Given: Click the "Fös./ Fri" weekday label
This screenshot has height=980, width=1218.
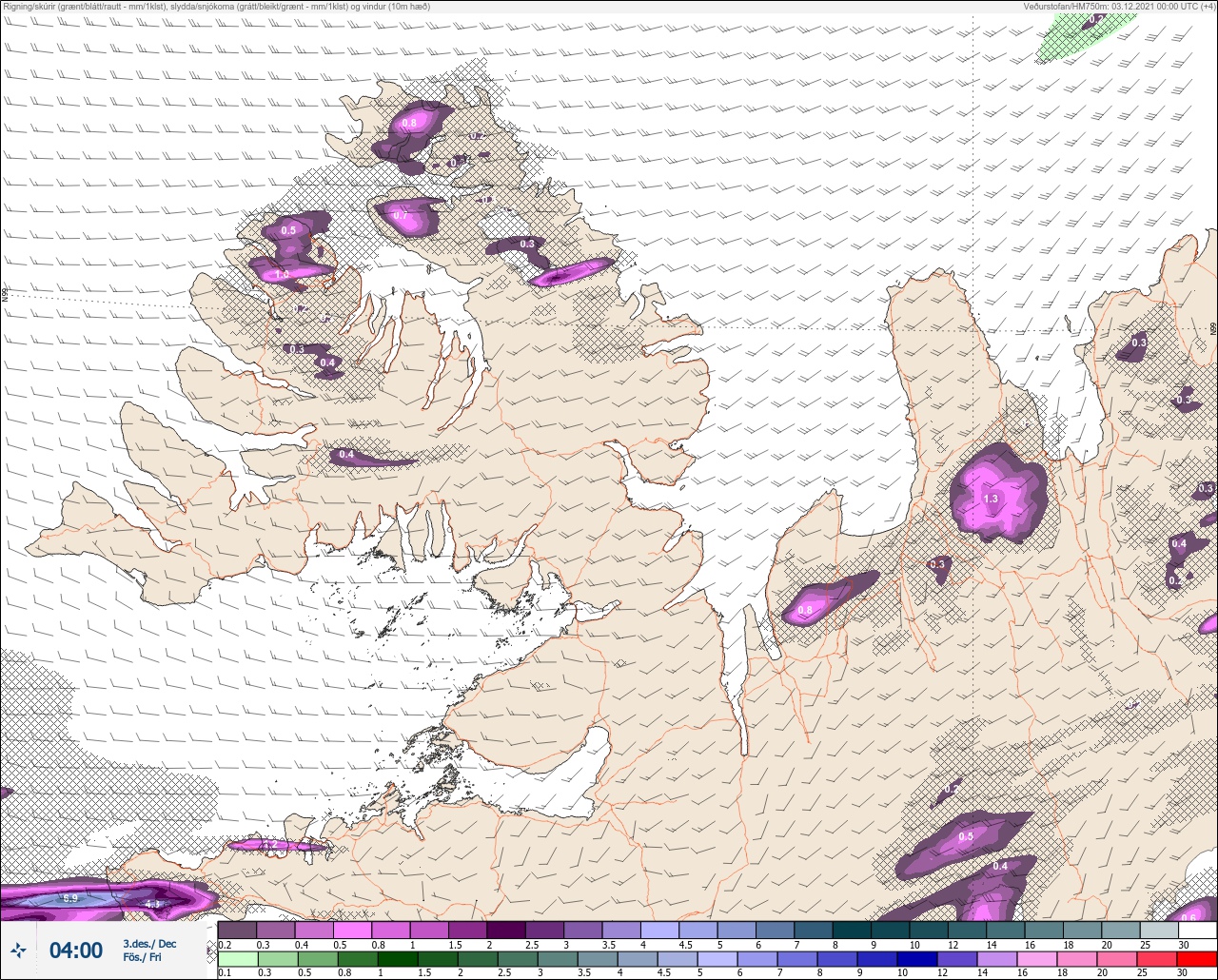Looking at the screenshot, I should point(142,958).
